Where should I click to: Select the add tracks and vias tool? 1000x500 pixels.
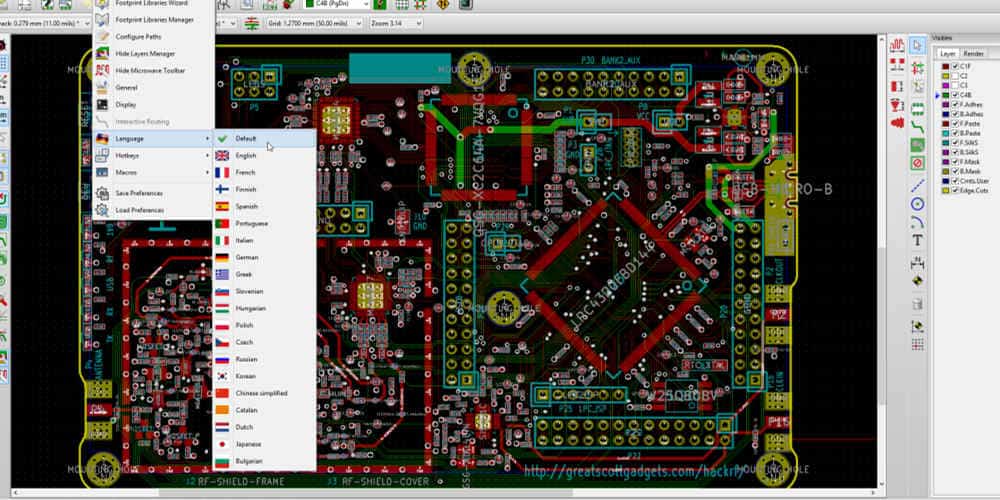(917, 126)
